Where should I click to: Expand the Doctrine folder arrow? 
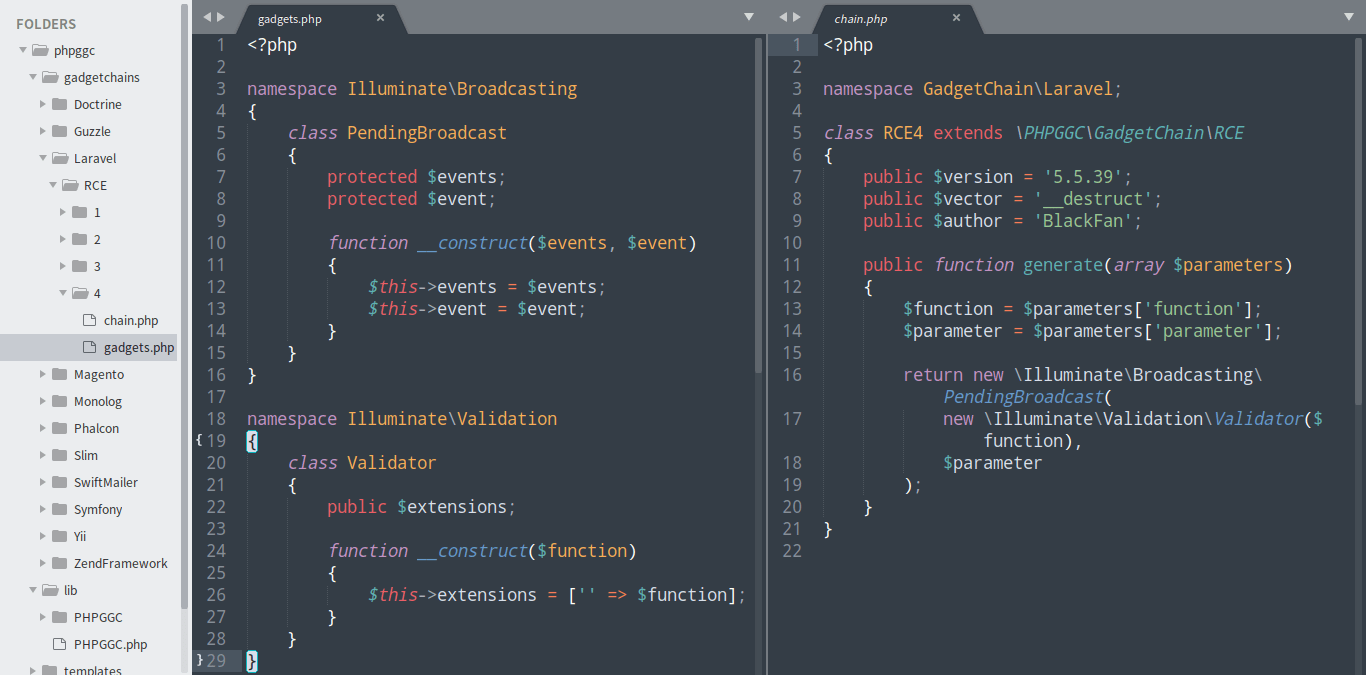tap(43, 104)
